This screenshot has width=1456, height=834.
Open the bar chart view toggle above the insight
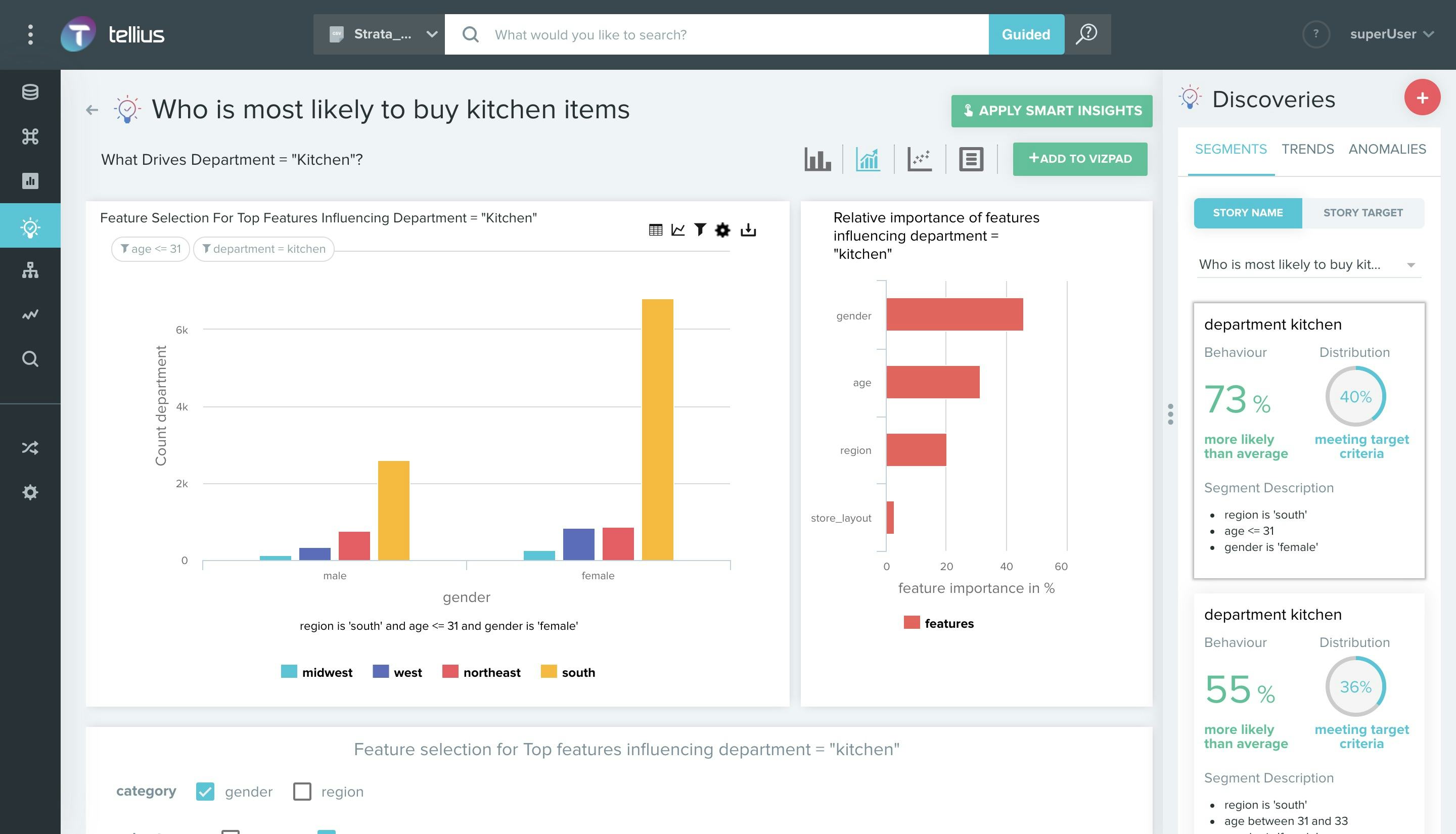pyautogui.click(x=817, y=159)
